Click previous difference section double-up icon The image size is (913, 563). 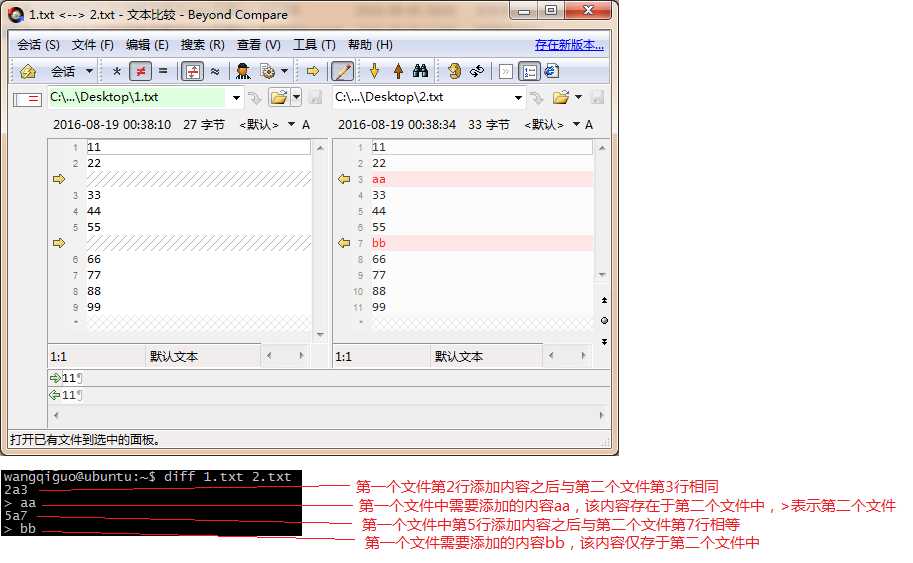click(x=604, y=300)
